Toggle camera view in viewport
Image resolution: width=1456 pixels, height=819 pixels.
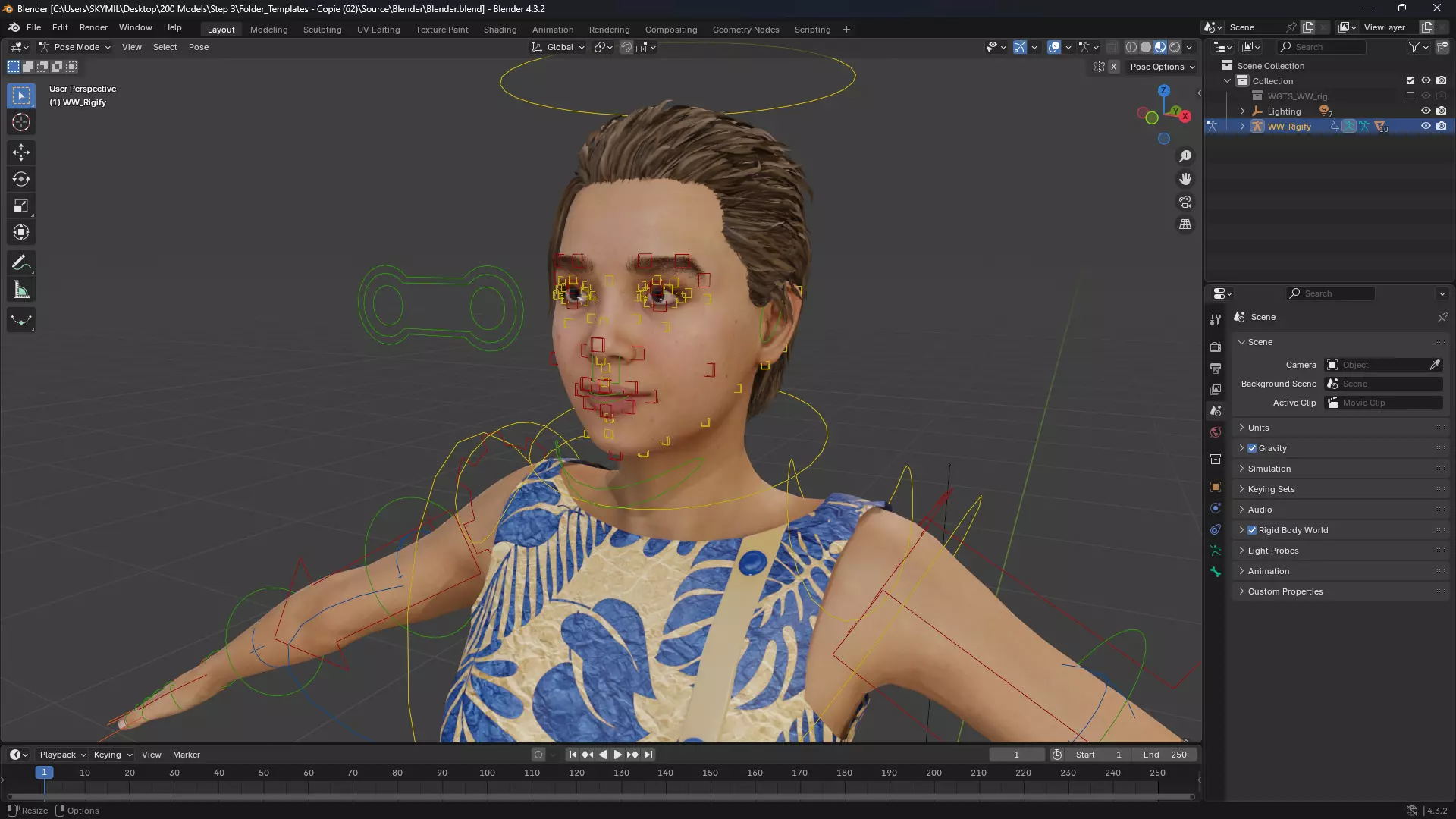[x=1185, y=202]
